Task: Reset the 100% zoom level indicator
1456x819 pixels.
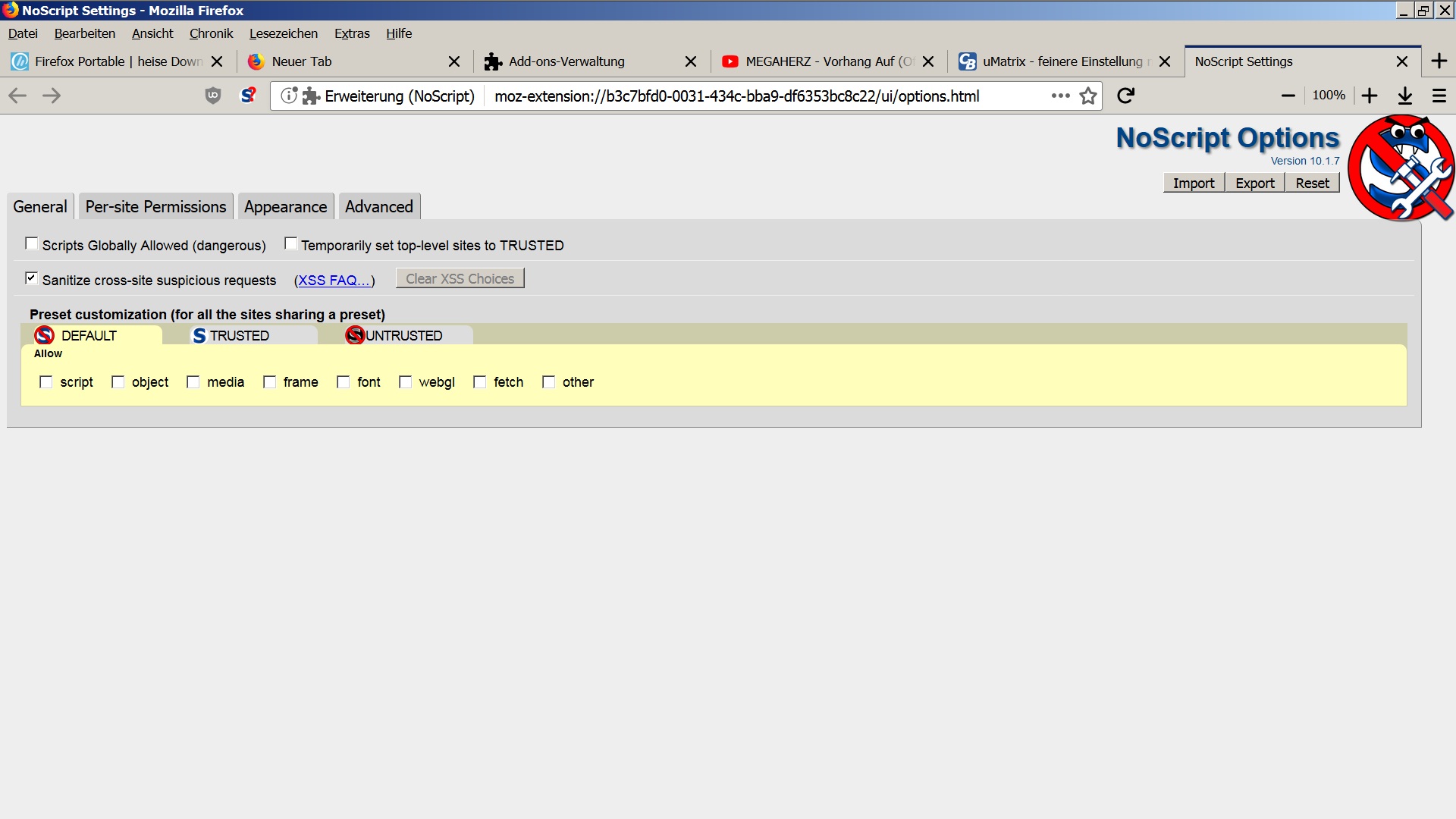Action: [x=1329, y=96]
